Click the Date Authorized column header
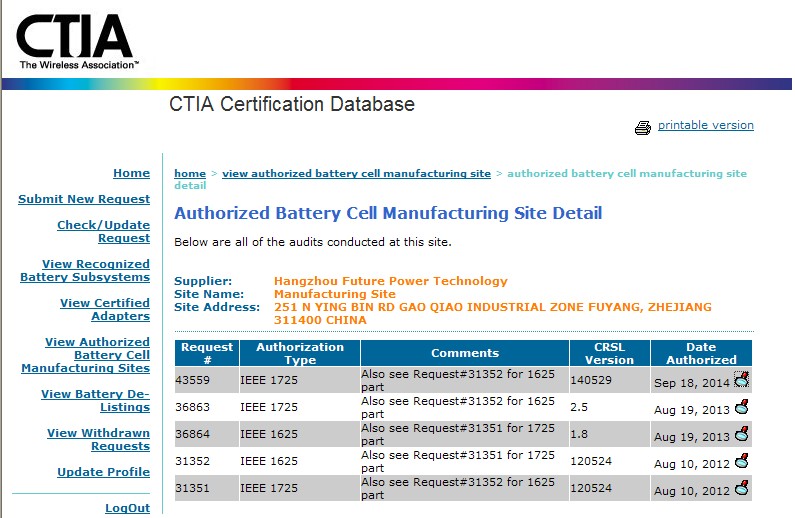The image size is (795, 518). coord(701,353)
